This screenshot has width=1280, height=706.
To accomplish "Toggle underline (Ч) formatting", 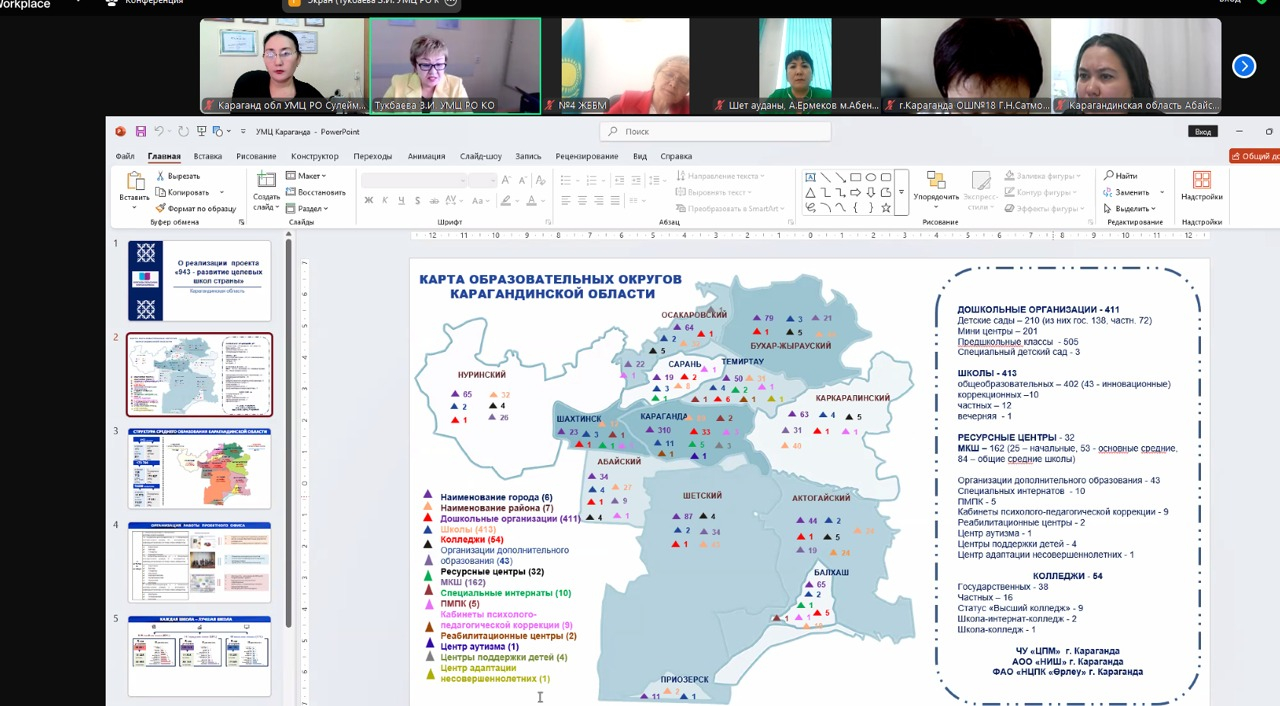I will pos(401,200).
